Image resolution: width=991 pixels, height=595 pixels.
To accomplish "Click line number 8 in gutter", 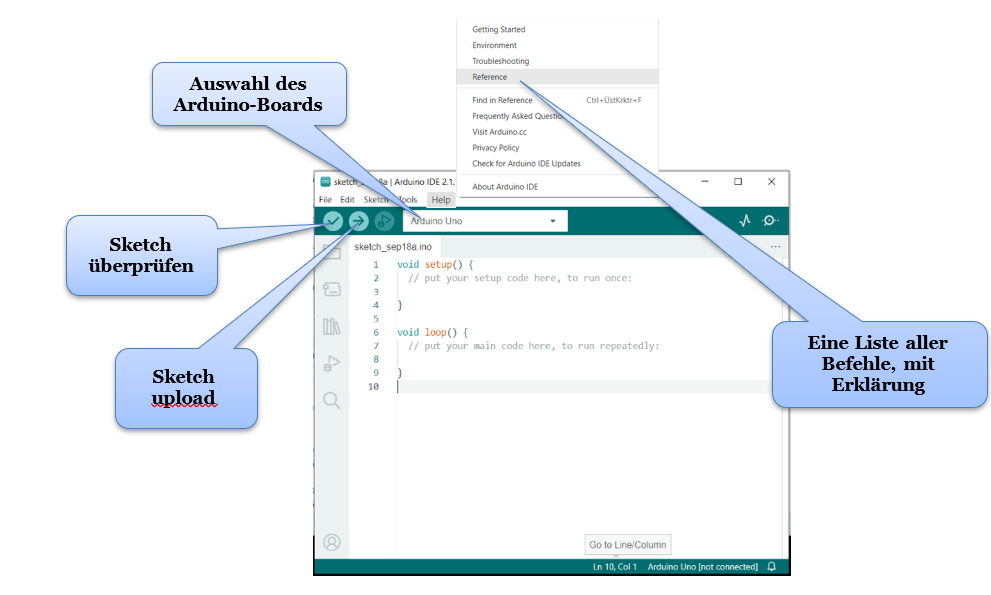I will tap(376, 359).
